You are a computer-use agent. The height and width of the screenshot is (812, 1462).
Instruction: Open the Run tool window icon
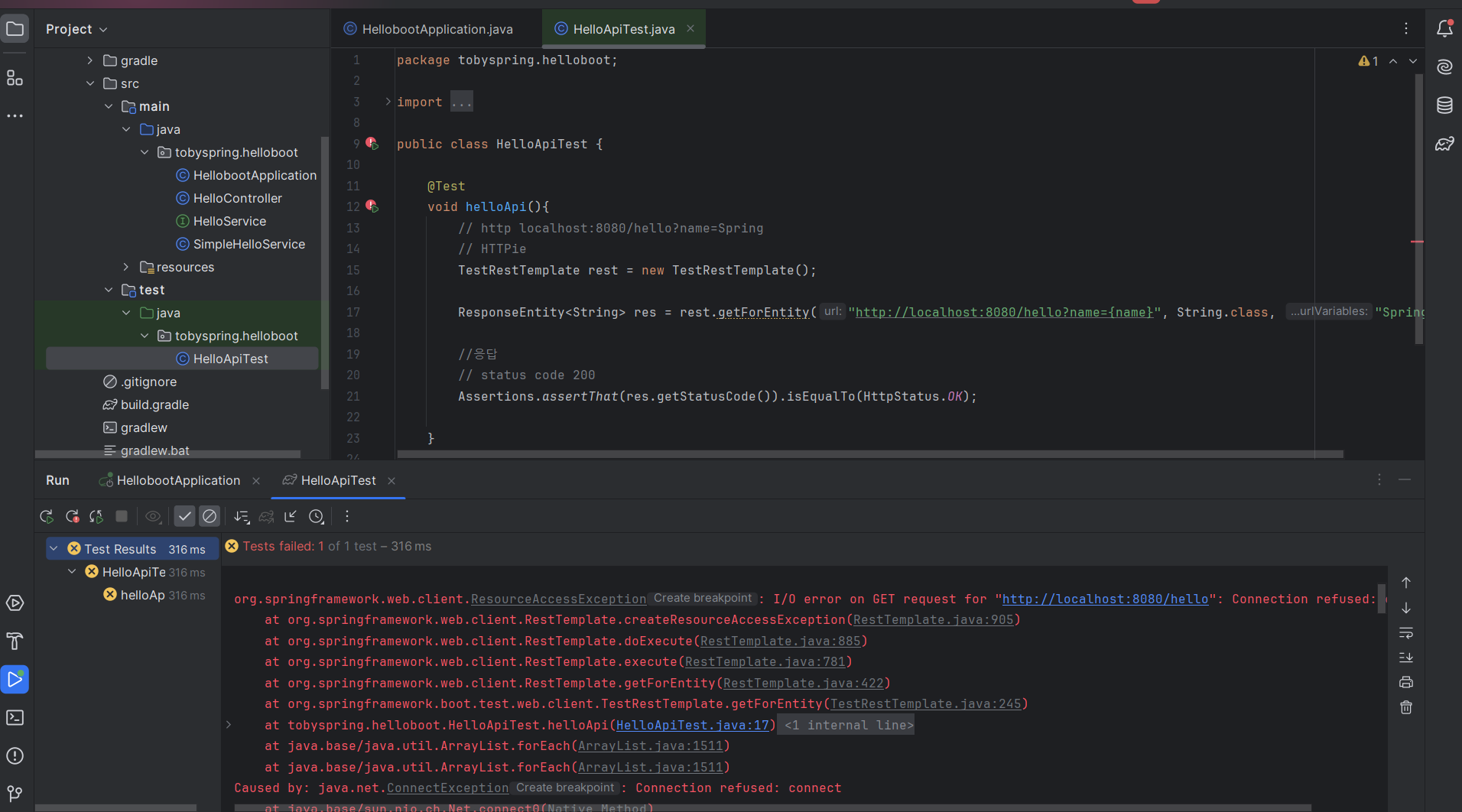click(x=15, y=679)
